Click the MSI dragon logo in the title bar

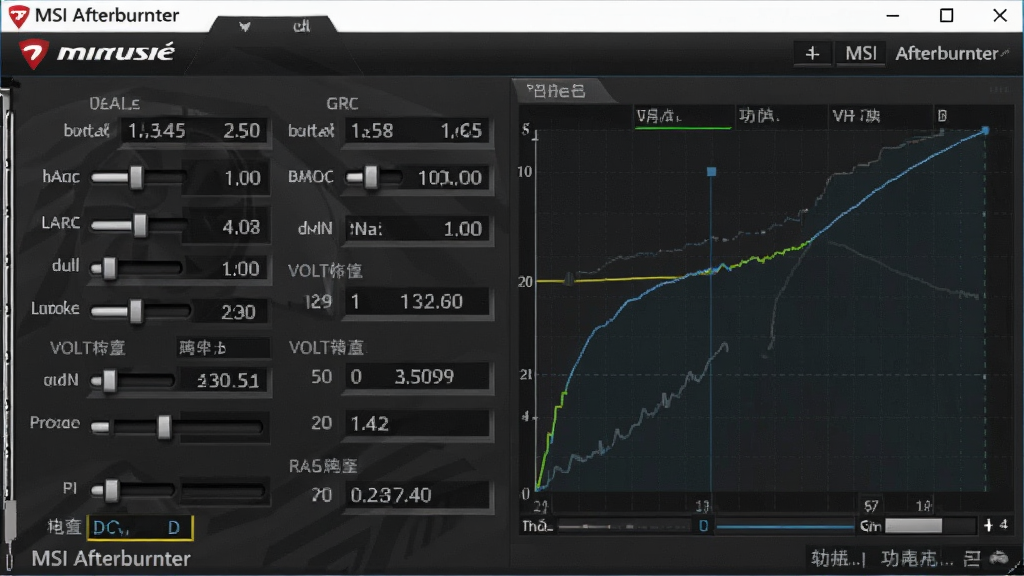[x=18, y=16]
